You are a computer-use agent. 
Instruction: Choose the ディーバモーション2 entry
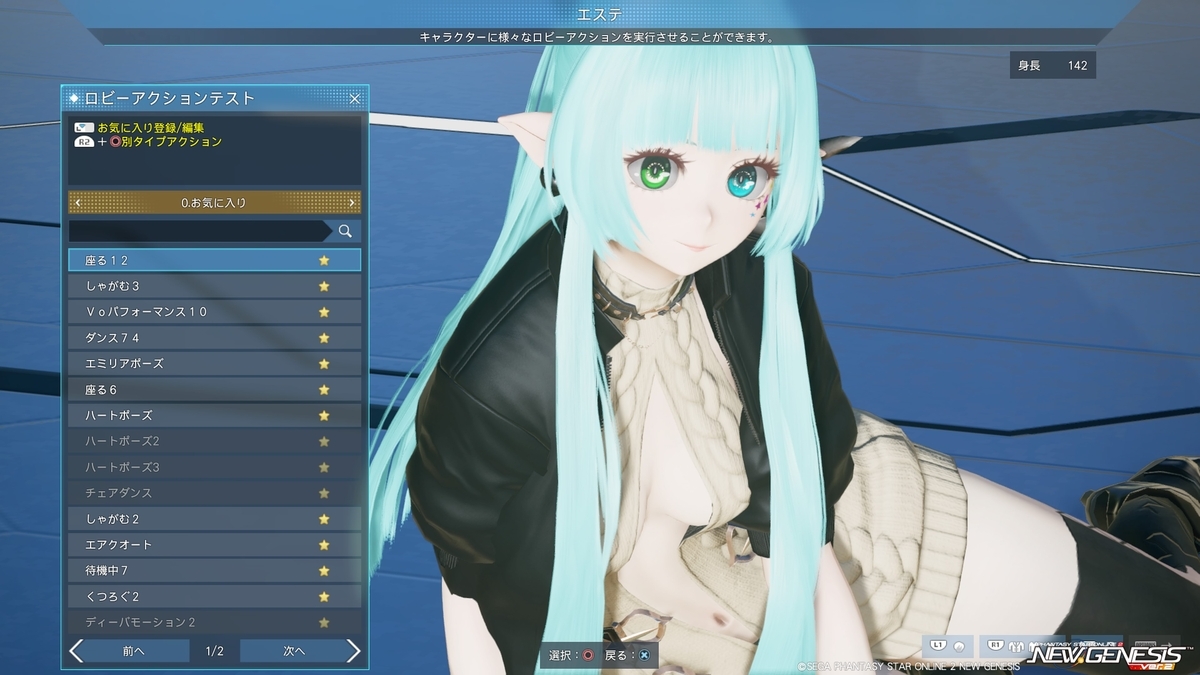coord(214,623)
